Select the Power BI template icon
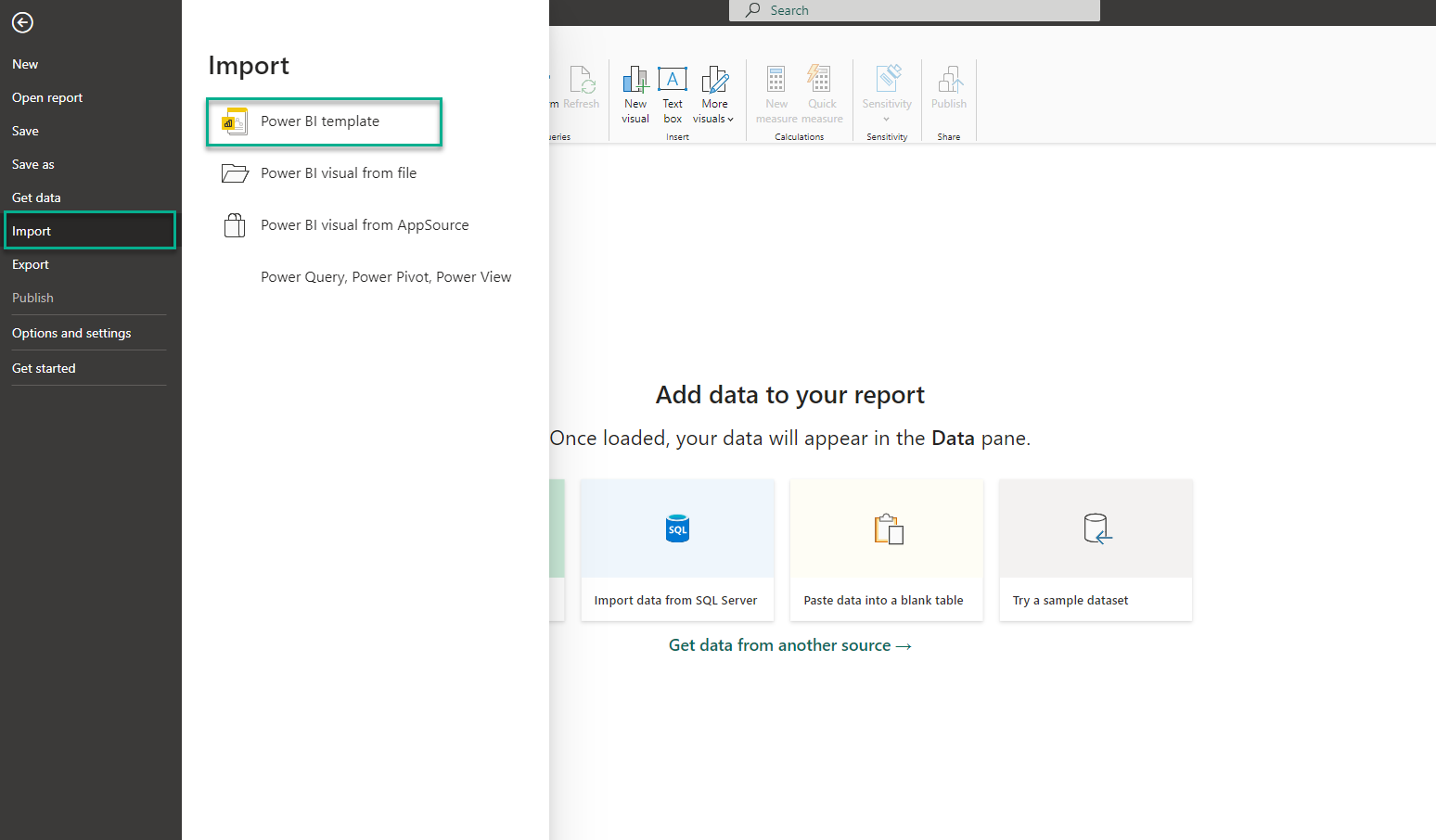The height and width of the screenshot is (840, 1436). point(236,121)
